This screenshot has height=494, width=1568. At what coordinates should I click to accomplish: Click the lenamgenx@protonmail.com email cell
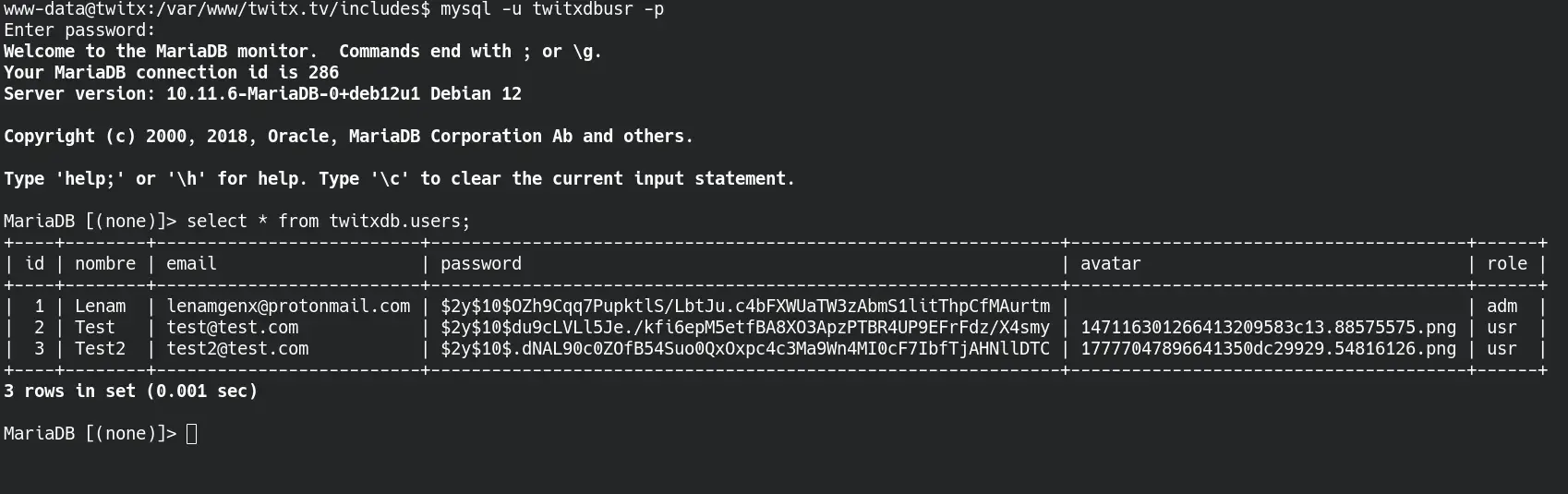click(288, 306)
